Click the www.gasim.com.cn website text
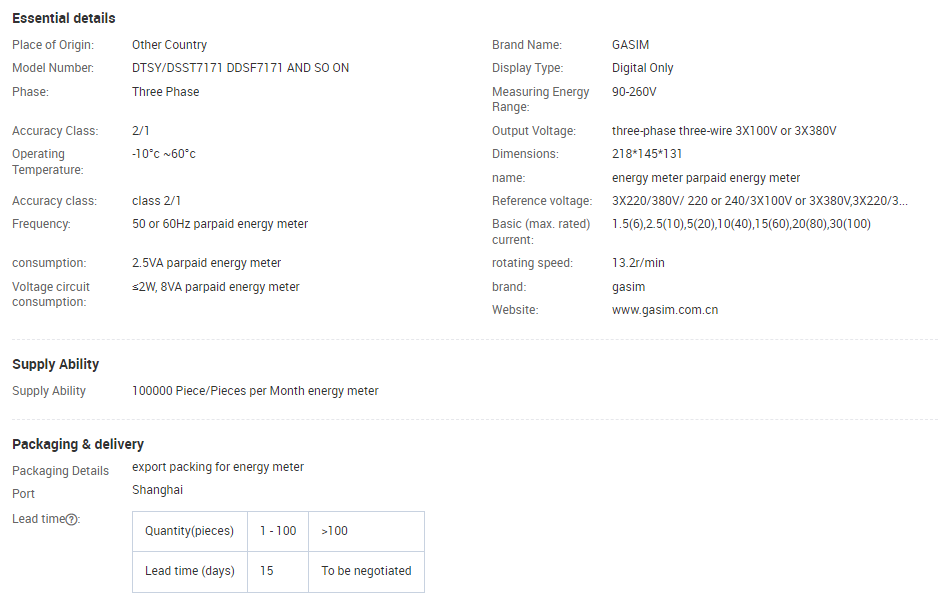Screen dimensions: 941x604 (664, 310)
